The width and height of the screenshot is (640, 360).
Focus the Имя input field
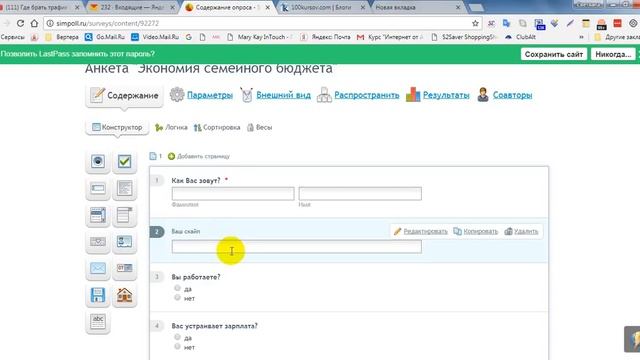click(360, 194)
